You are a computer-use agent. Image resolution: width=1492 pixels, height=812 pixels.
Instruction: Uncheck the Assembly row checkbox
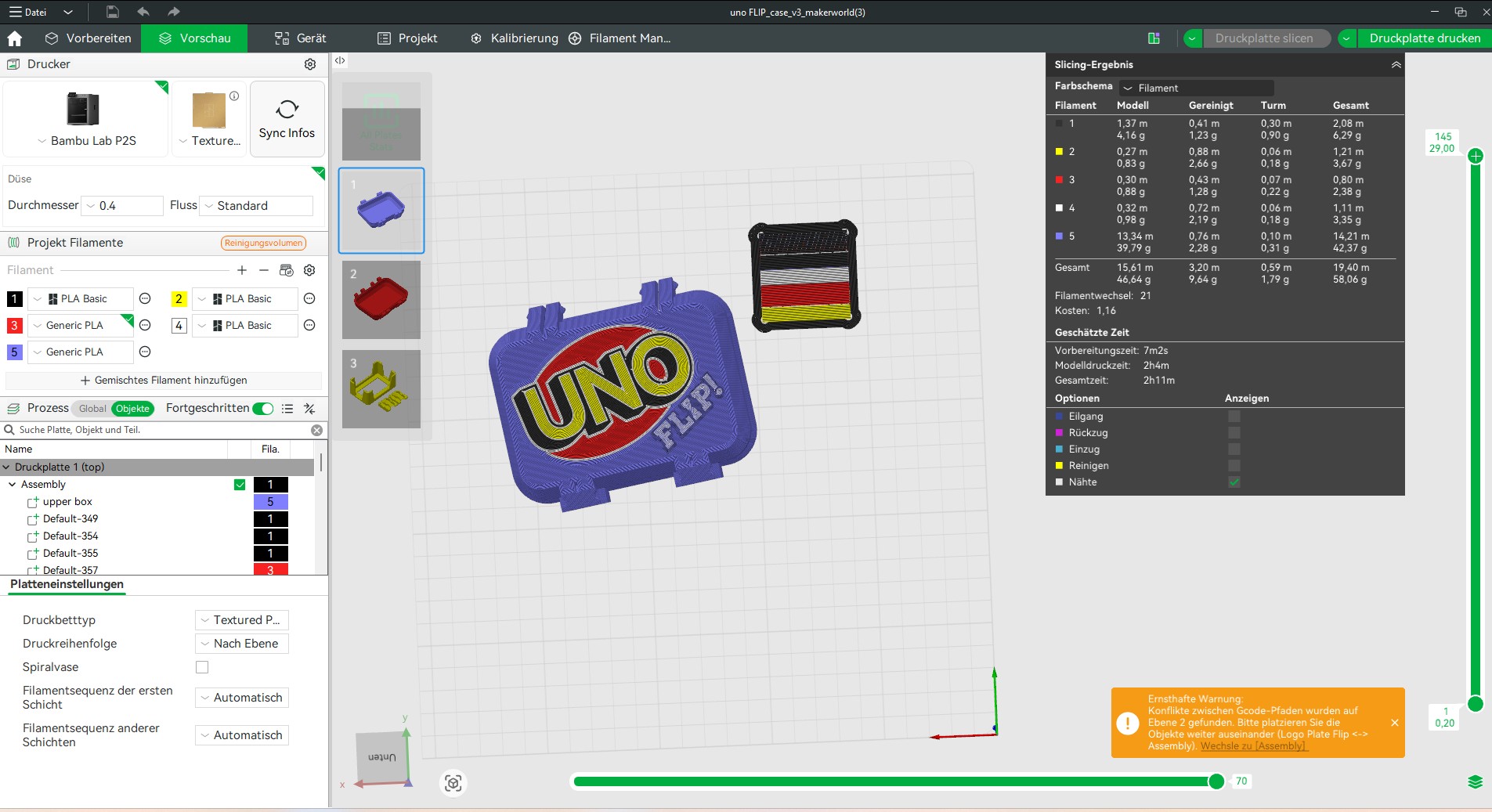point(240,485)
